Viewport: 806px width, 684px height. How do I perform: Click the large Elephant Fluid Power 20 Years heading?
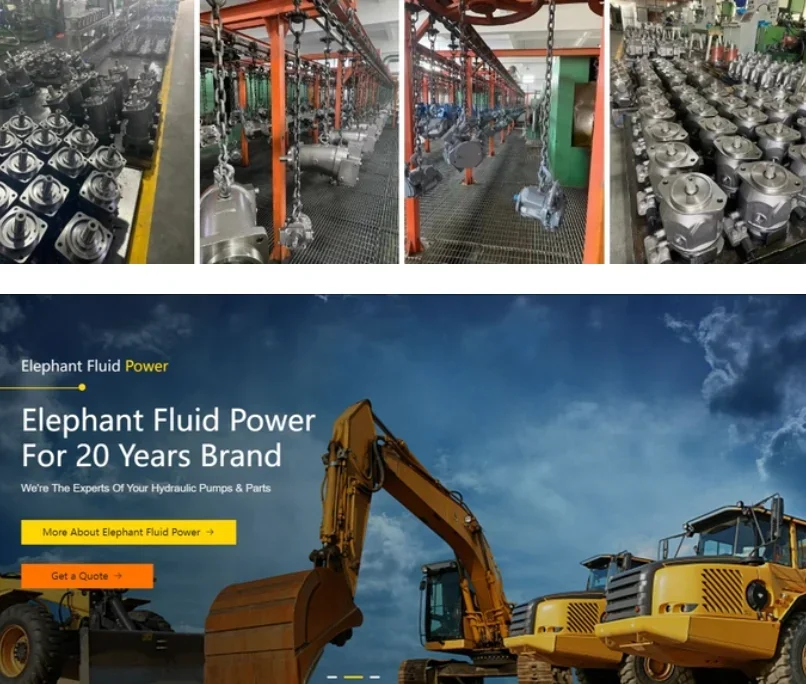click(x=169, y=437)
